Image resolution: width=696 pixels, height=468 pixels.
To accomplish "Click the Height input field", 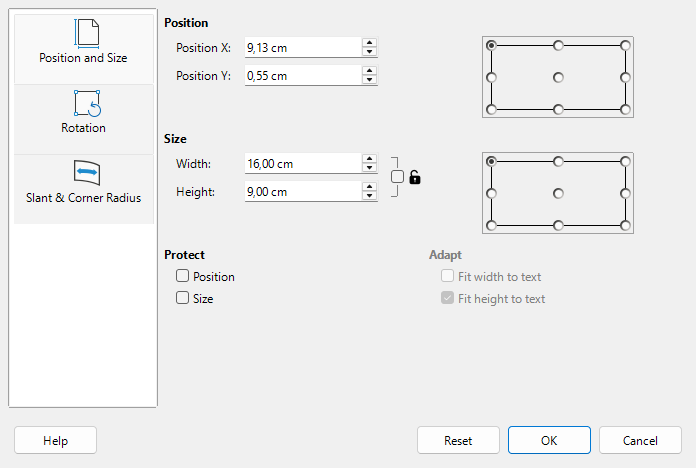I will click(x=303, y=191).
